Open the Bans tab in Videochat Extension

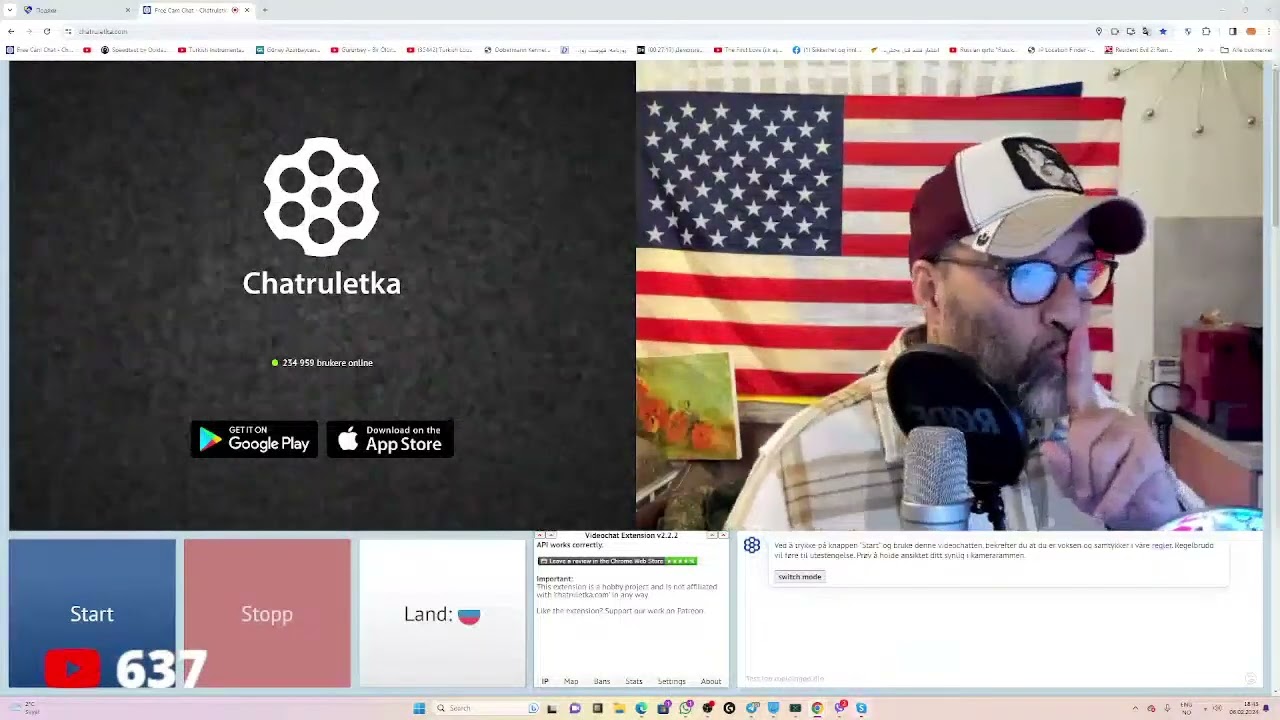[602, 681]
